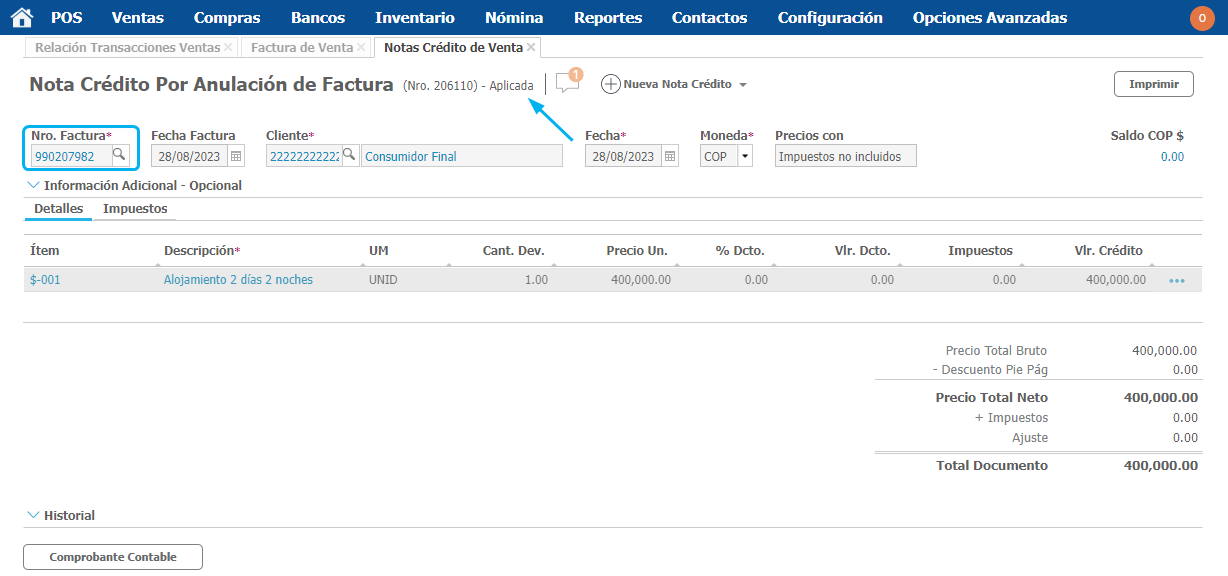The image size is (1228, 576).
Task: Expand the Nueva Nota Crédito dropdown arrow
Action: [742, 85]
